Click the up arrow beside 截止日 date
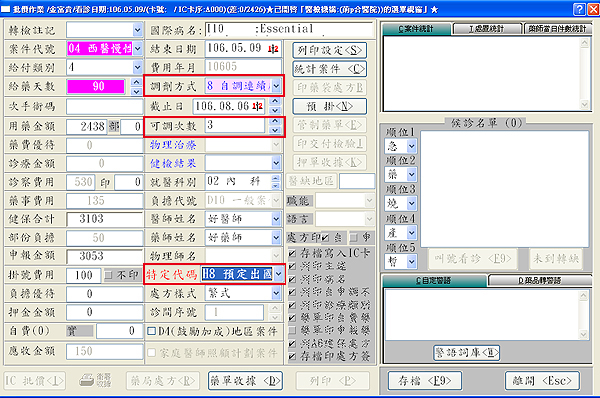This screenshot has width=600, height=398. point(274,101)
